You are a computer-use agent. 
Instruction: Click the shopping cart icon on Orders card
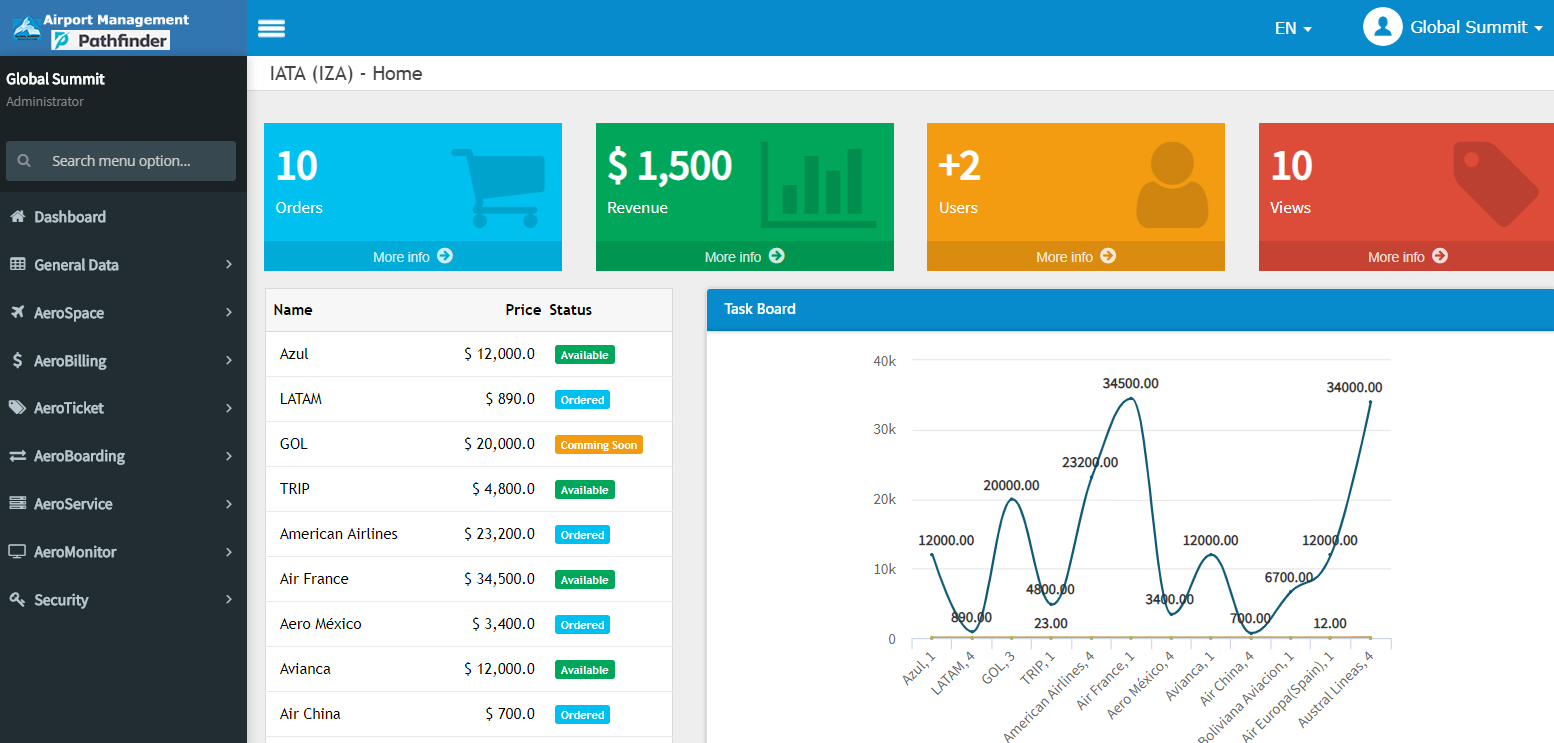pyautogui.click(x=497, y=186)
